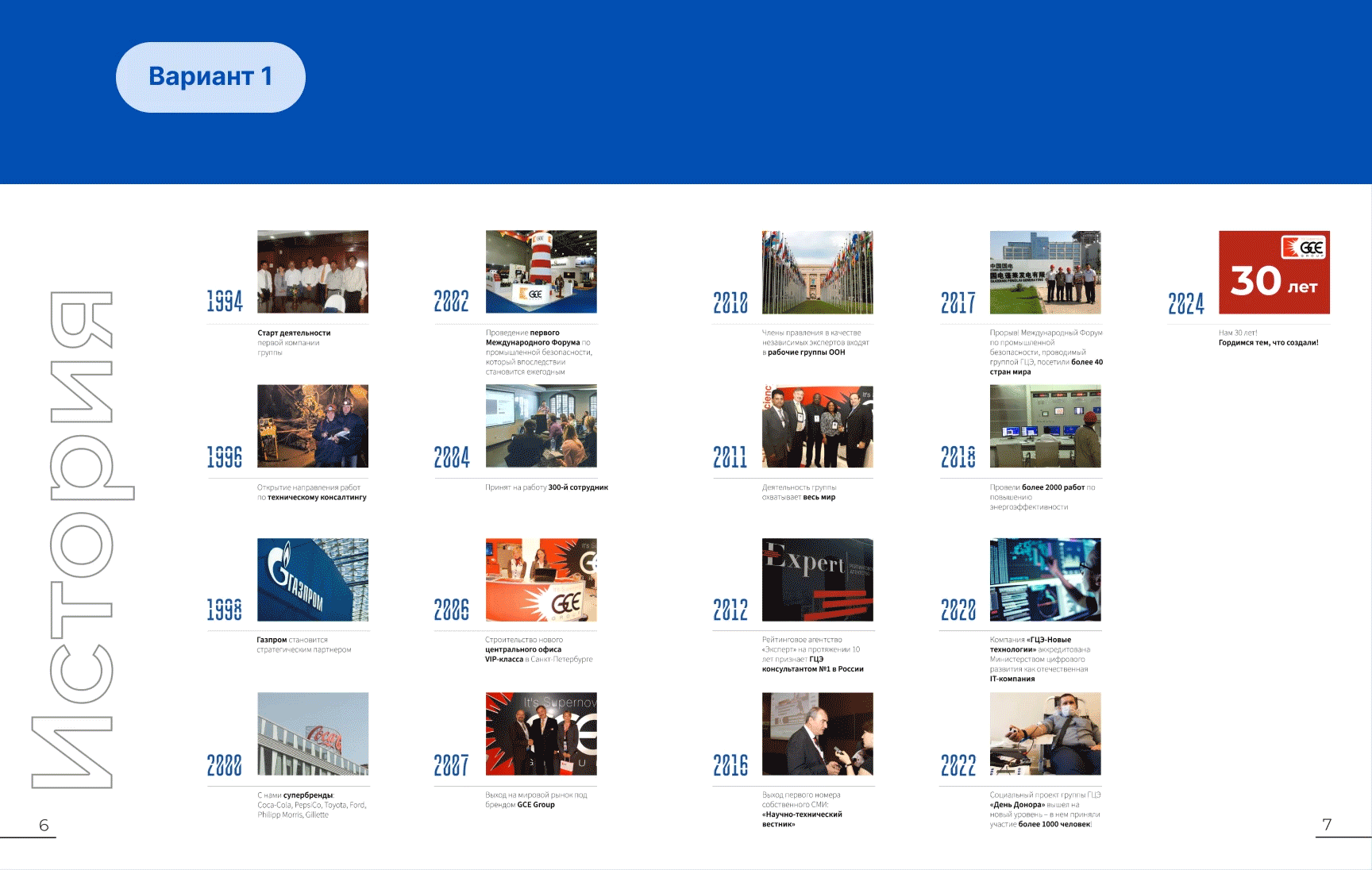Click the year label 2017
Screen dimensions: 1372x870
click(x=958, y=302)
